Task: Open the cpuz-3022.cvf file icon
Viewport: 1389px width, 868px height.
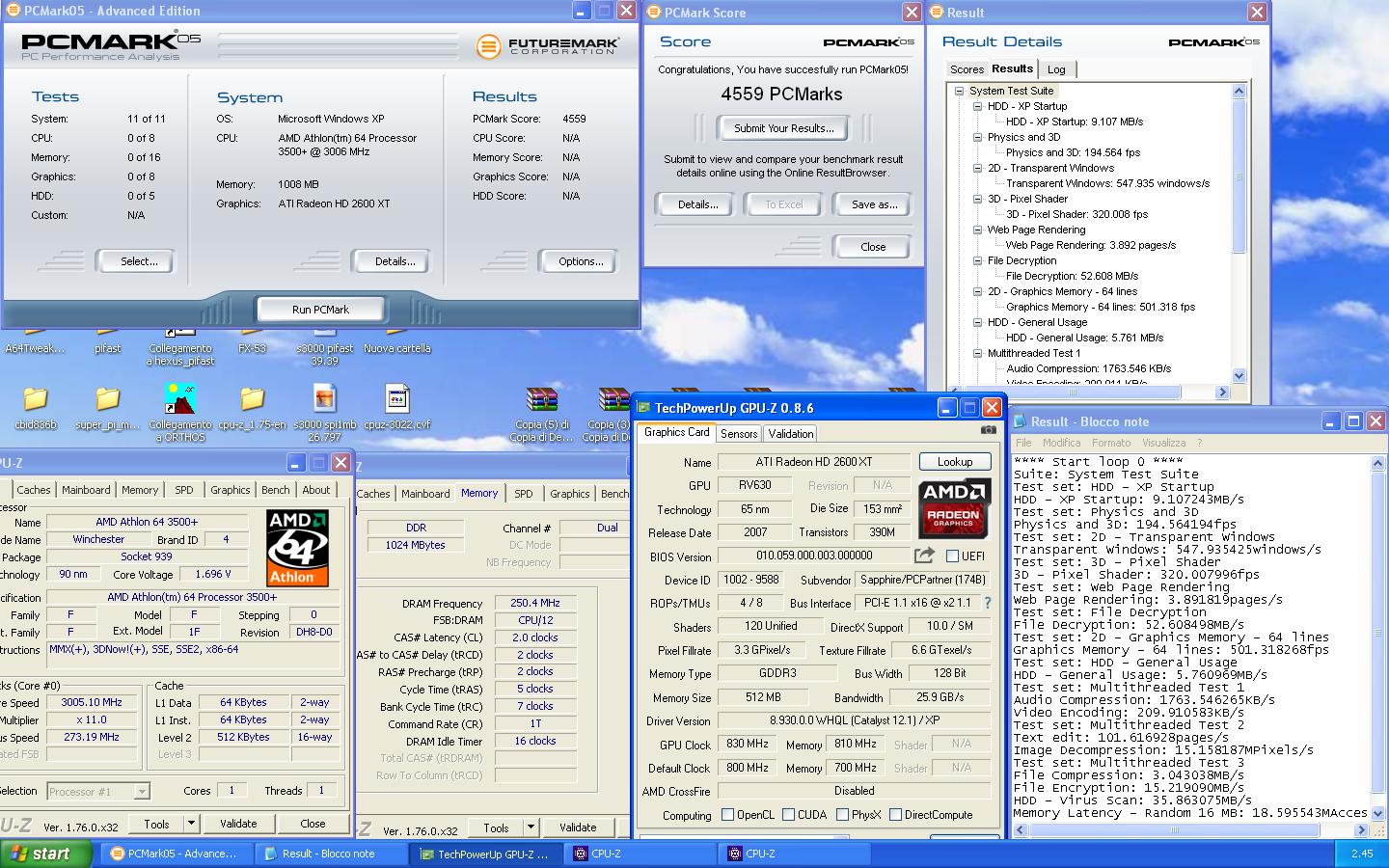Action: (397, 399)
